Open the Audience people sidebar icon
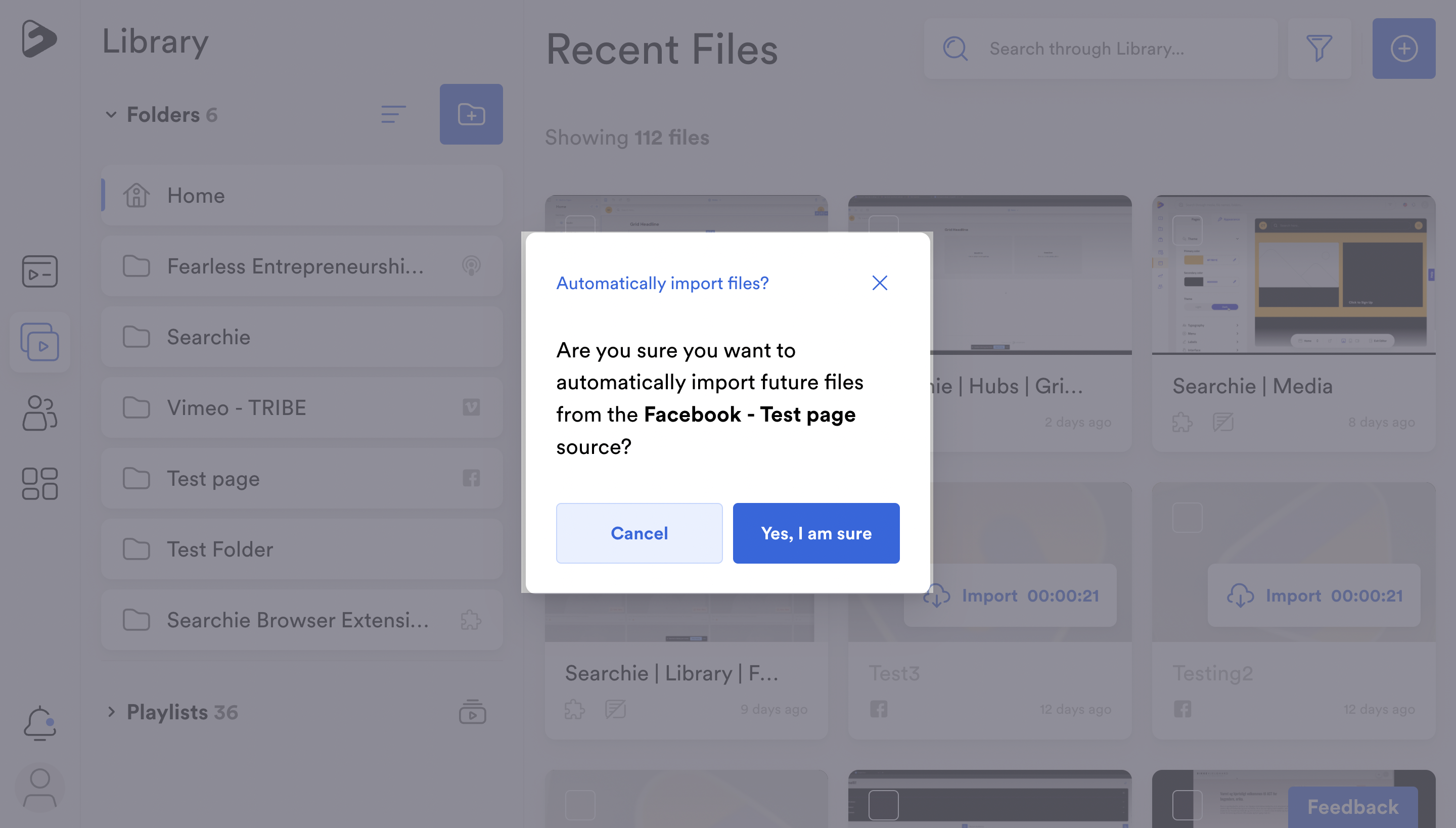The image size is (1456, 828). 40,413
